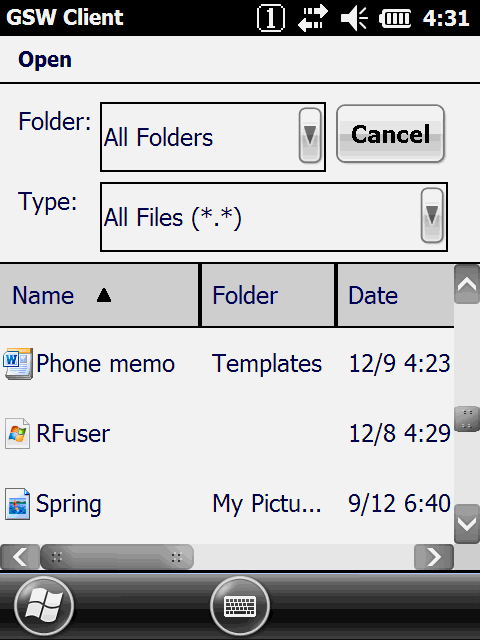Open the All Files (*.*) combo box
Screen dimensions: 480x640
click(274, 217)
